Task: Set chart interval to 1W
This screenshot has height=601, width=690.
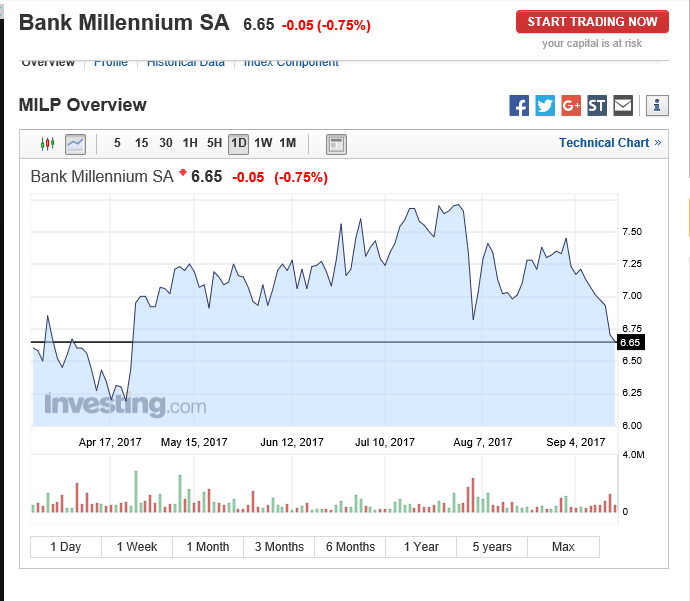Action: pos(263,143)
